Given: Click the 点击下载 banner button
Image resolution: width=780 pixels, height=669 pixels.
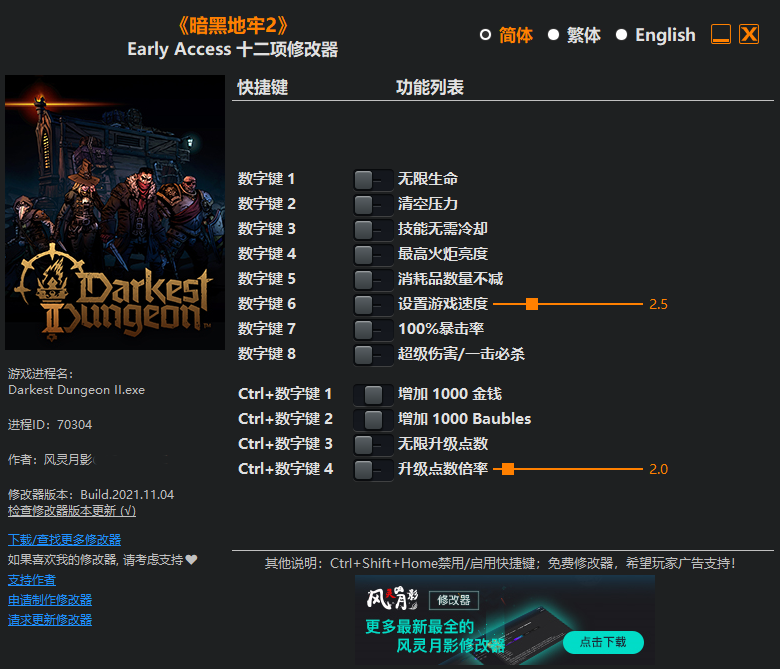Looking at the screenshot, I should (603, 642).
